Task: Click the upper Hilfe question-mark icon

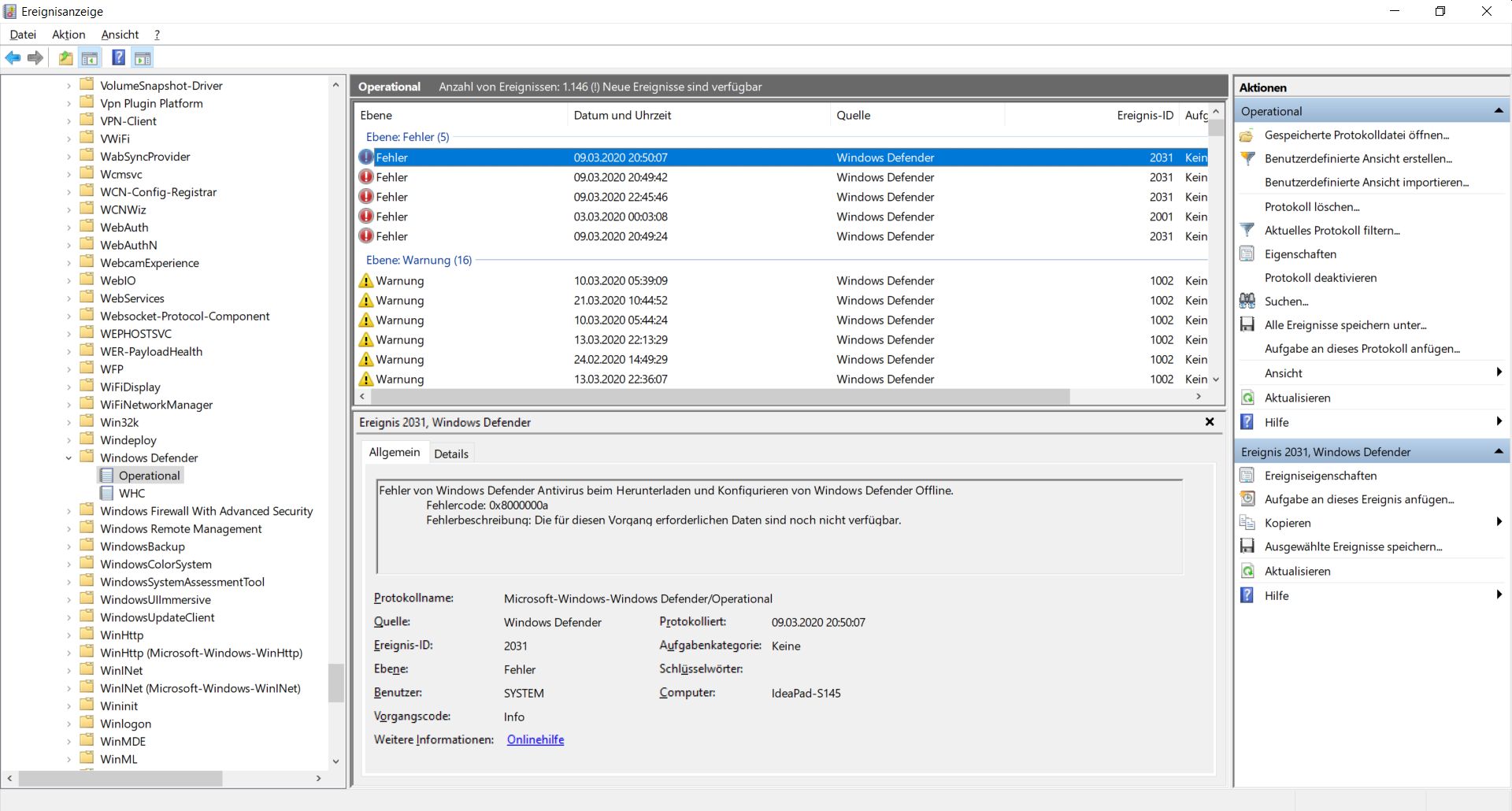Action: [1247, 422]
